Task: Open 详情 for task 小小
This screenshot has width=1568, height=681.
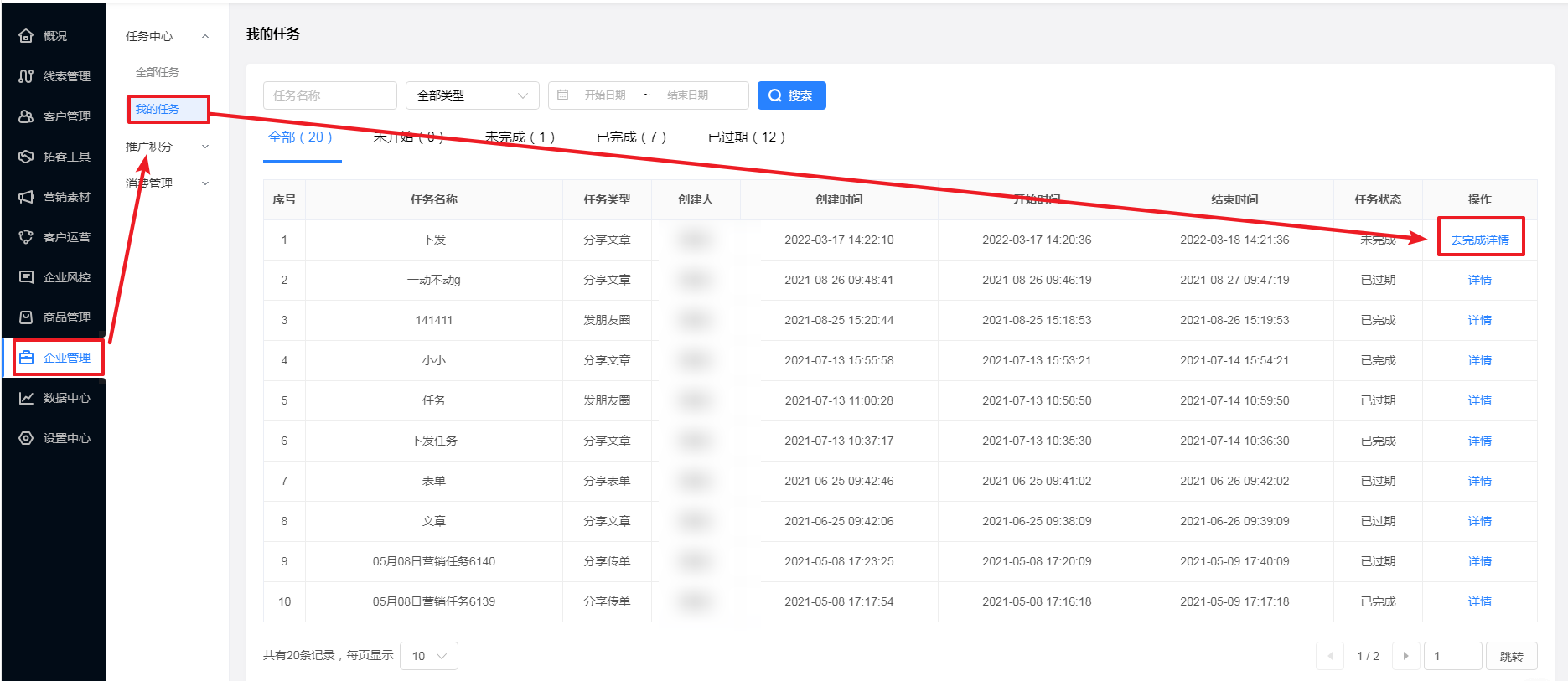Action: [1480, 360]
